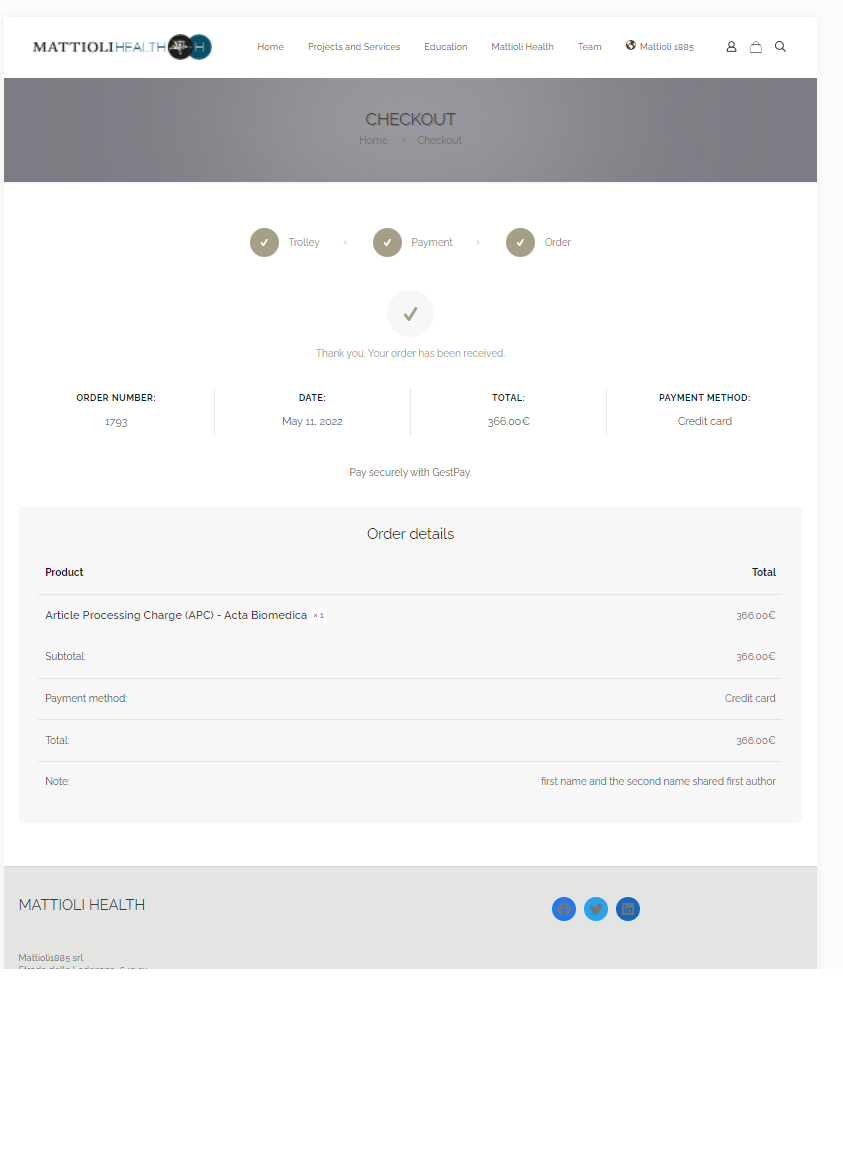Open Projects and Services menu

[x=354, y=47]
